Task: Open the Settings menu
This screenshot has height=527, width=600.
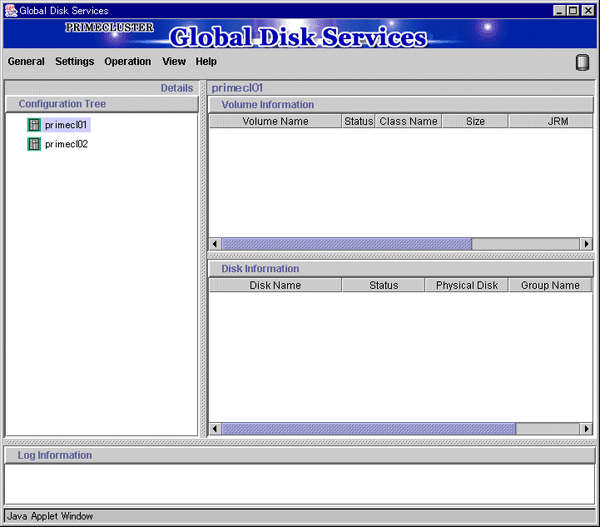Action: pos(75,61)
